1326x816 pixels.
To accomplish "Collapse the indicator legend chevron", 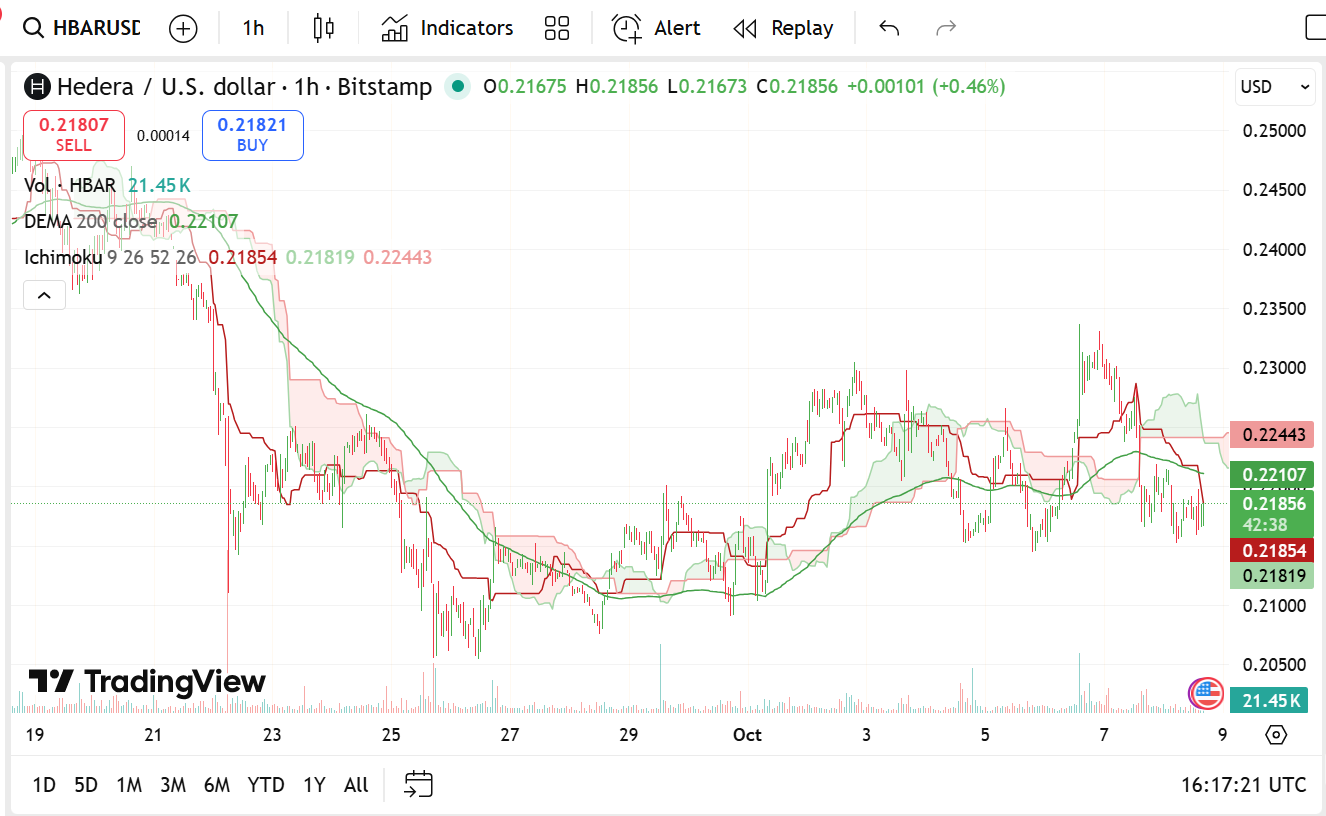I will coord(44,295).
